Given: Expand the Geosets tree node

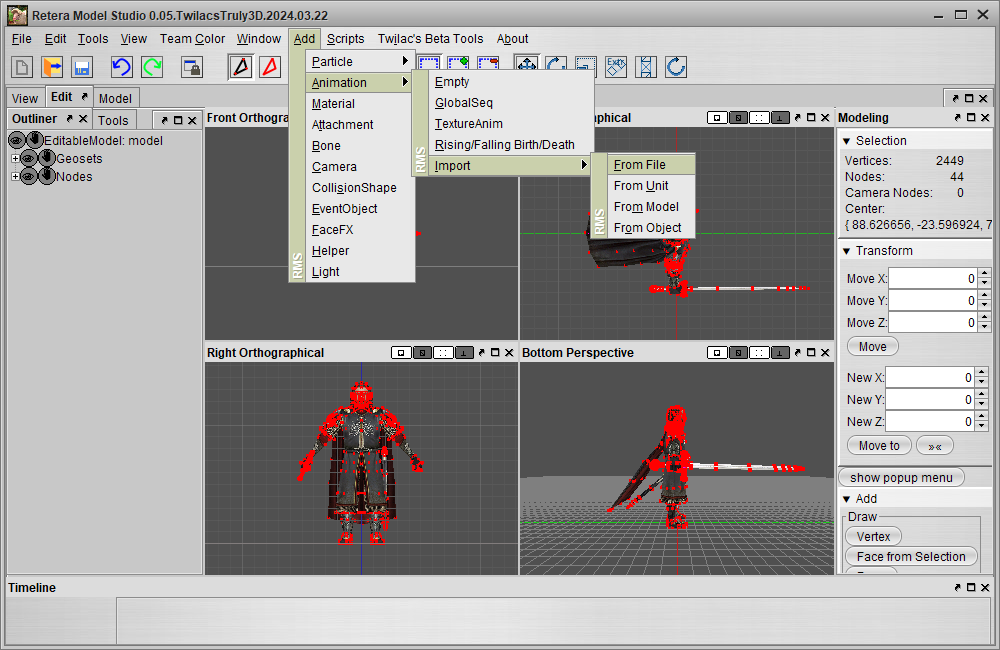Looking at the screenshot, I should coord(15,159).
